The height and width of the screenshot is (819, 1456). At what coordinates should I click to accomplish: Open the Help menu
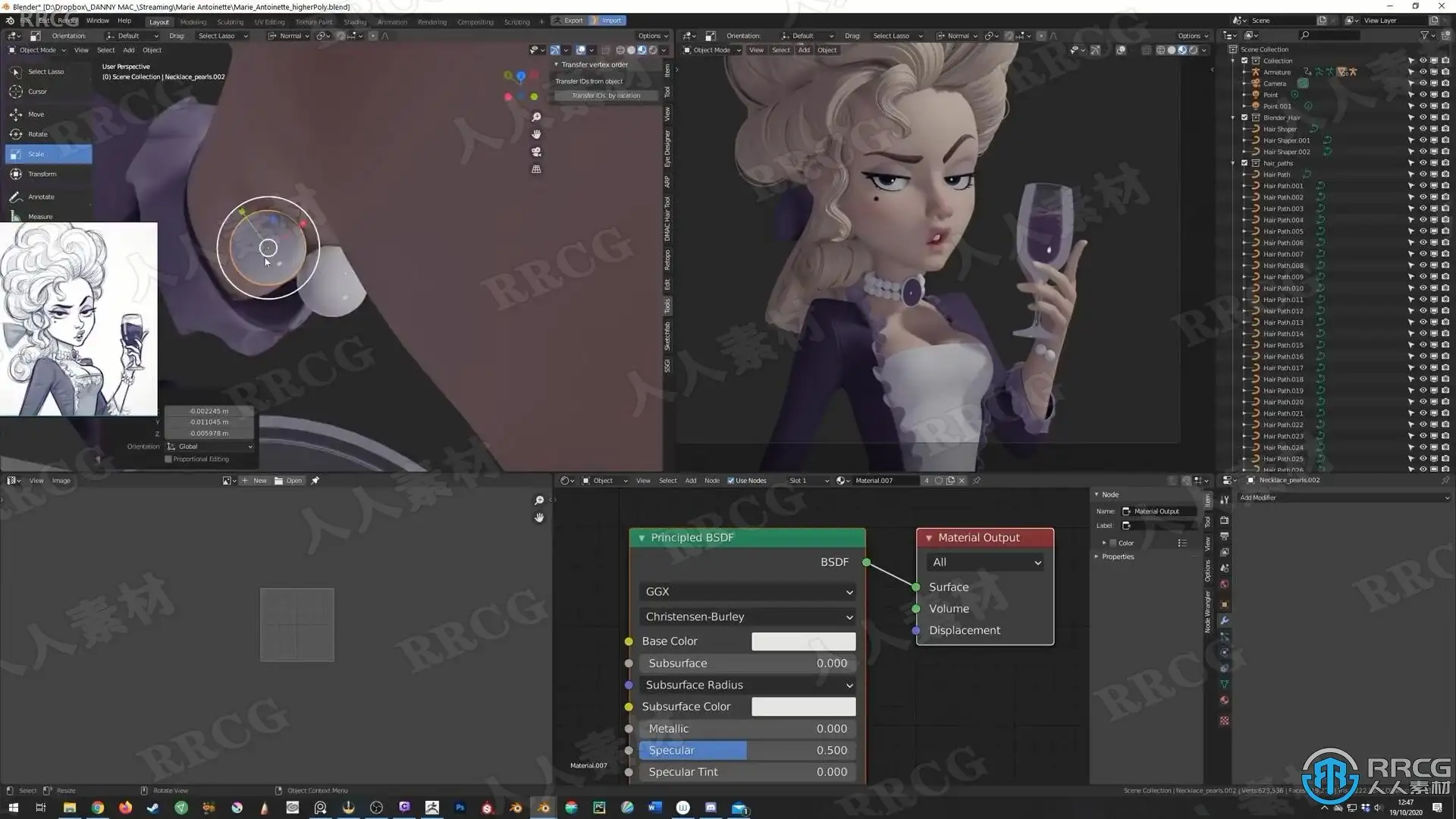124,21
